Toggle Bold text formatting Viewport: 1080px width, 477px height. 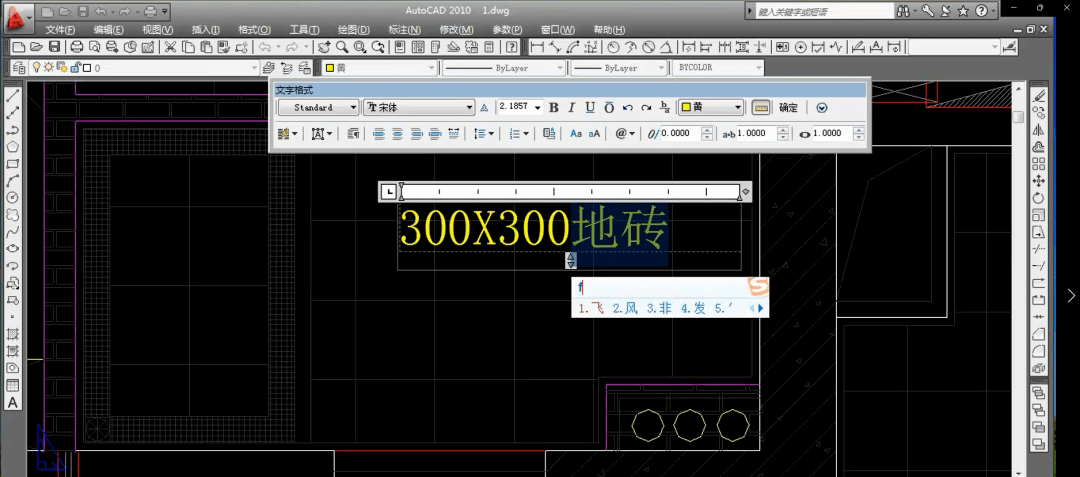553,107
